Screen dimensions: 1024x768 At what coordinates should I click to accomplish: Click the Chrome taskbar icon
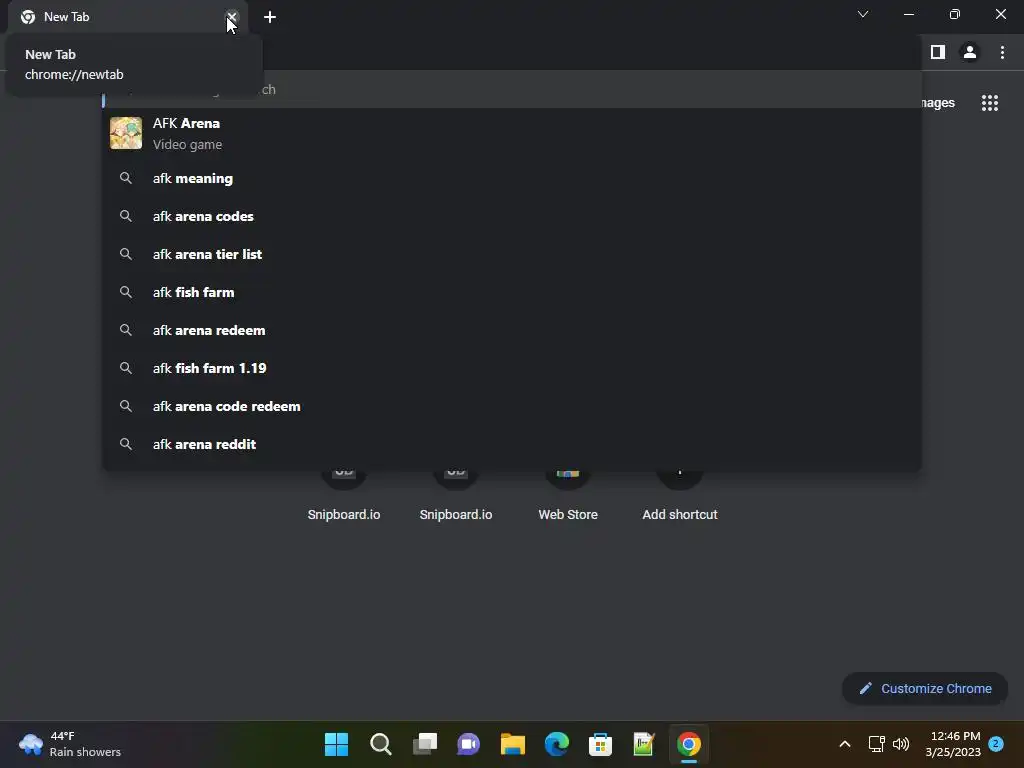click(688, 744)
